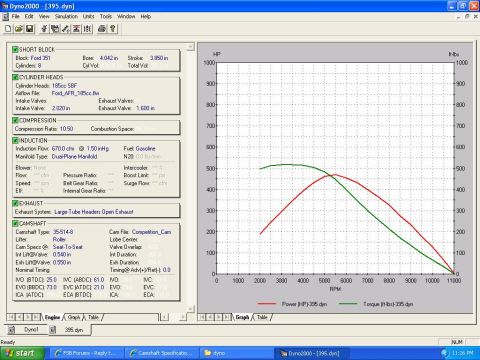The height and width of the screenshot is (360, 480).
Task: Open Induction Flow value 670.0 cfm
Action: tap(63, 149)
